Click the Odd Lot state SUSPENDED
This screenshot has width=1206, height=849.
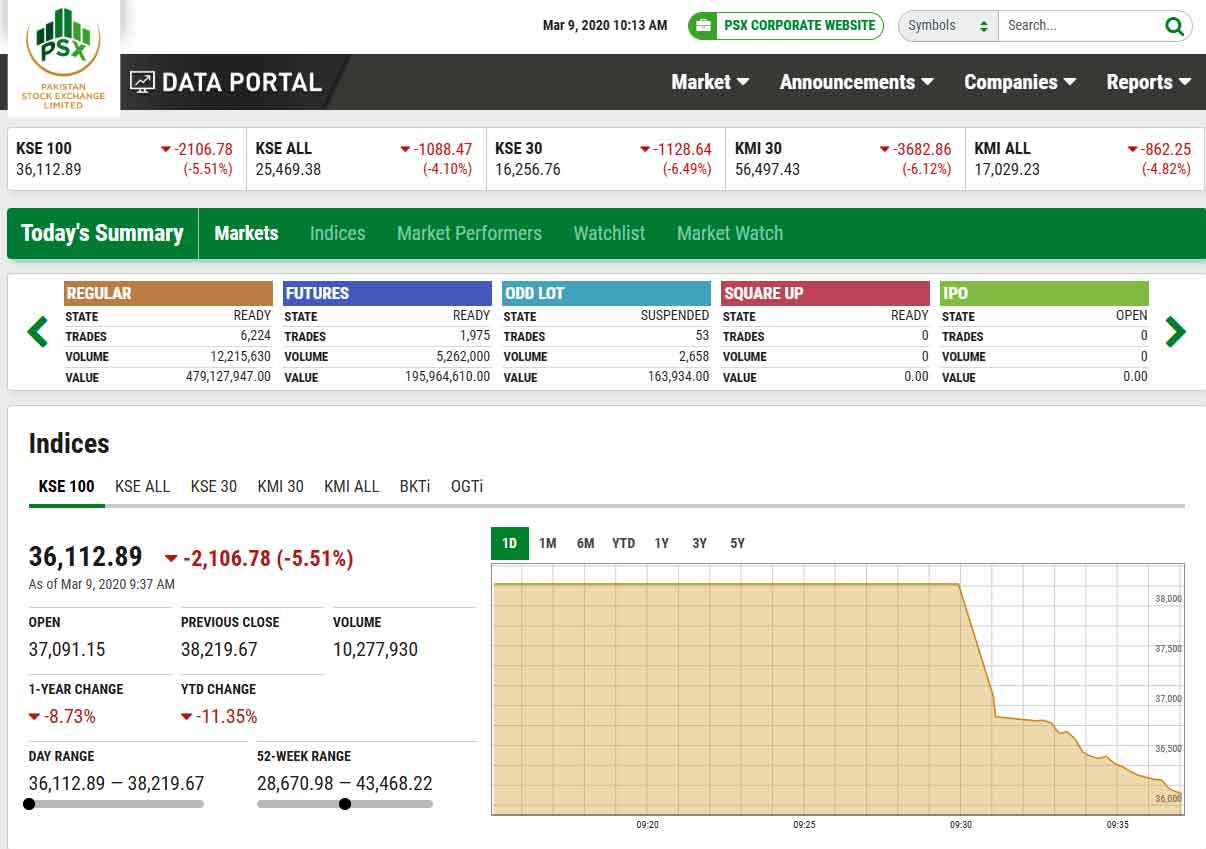click(675, 315)
